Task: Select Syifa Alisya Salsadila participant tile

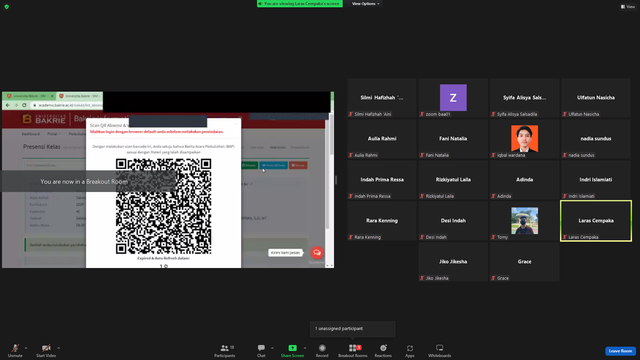Action: (x=524, y=98)
